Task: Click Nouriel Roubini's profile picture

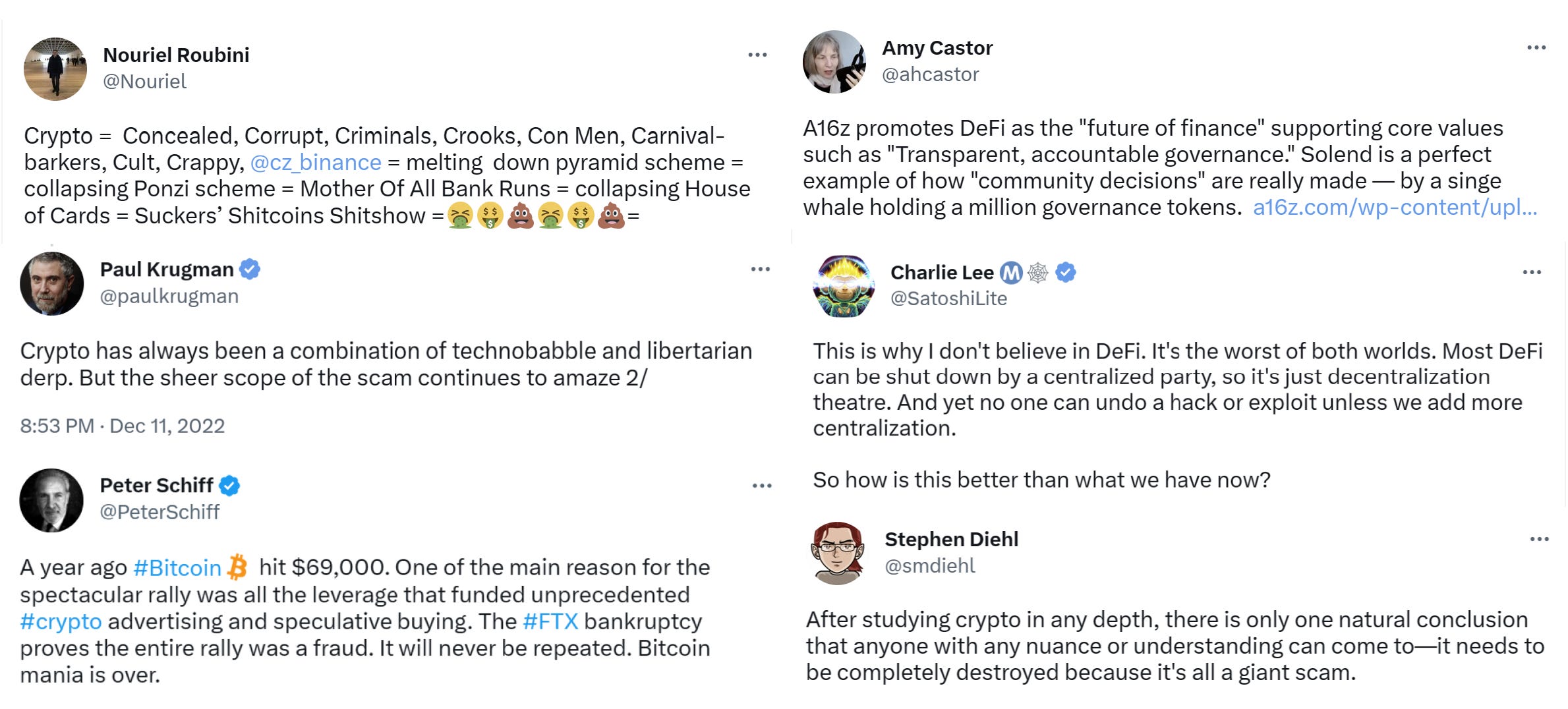Action: pos(55,69)
